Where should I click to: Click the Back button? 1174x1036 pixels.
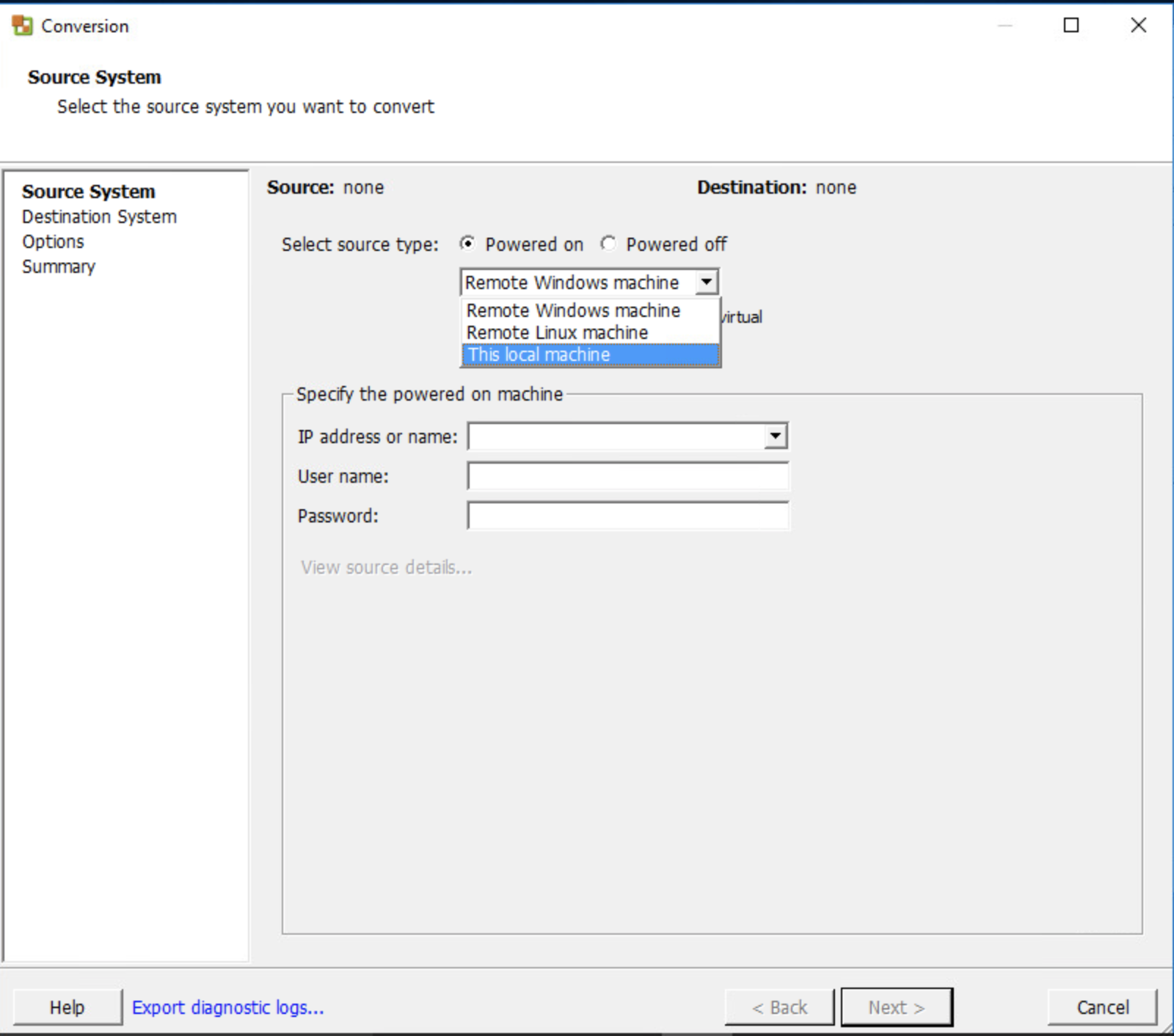779,1007
